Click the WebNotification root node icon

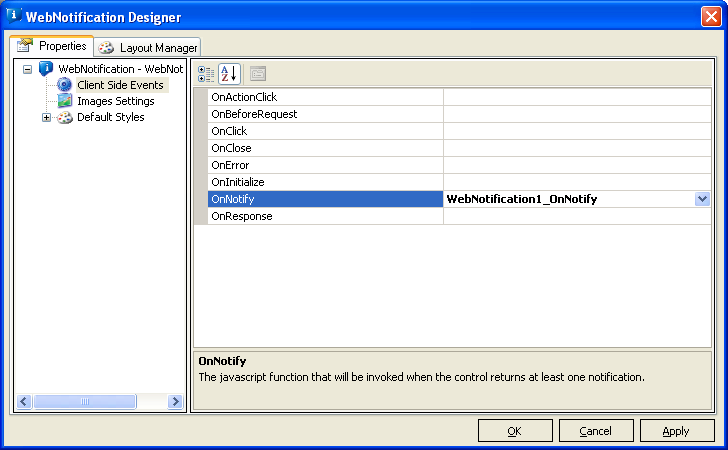[x=46, y=69]
